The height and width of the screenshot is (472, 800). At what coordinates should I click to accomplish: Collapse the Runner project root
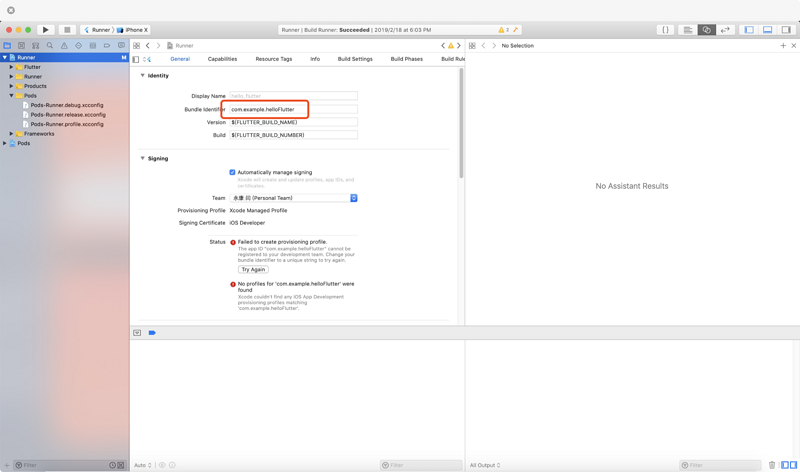pyautogui.click(x=5, y=58)
